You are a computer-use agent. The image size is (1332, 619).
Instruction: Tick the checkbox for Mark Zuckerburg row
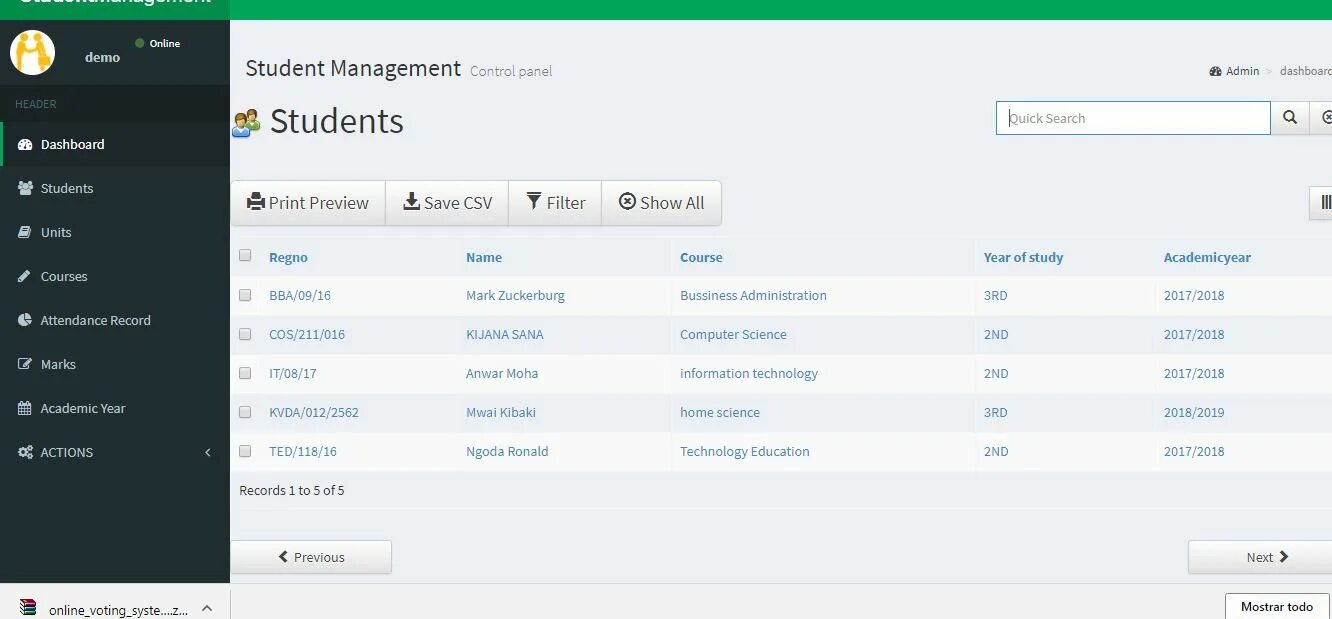coord(245,295)
